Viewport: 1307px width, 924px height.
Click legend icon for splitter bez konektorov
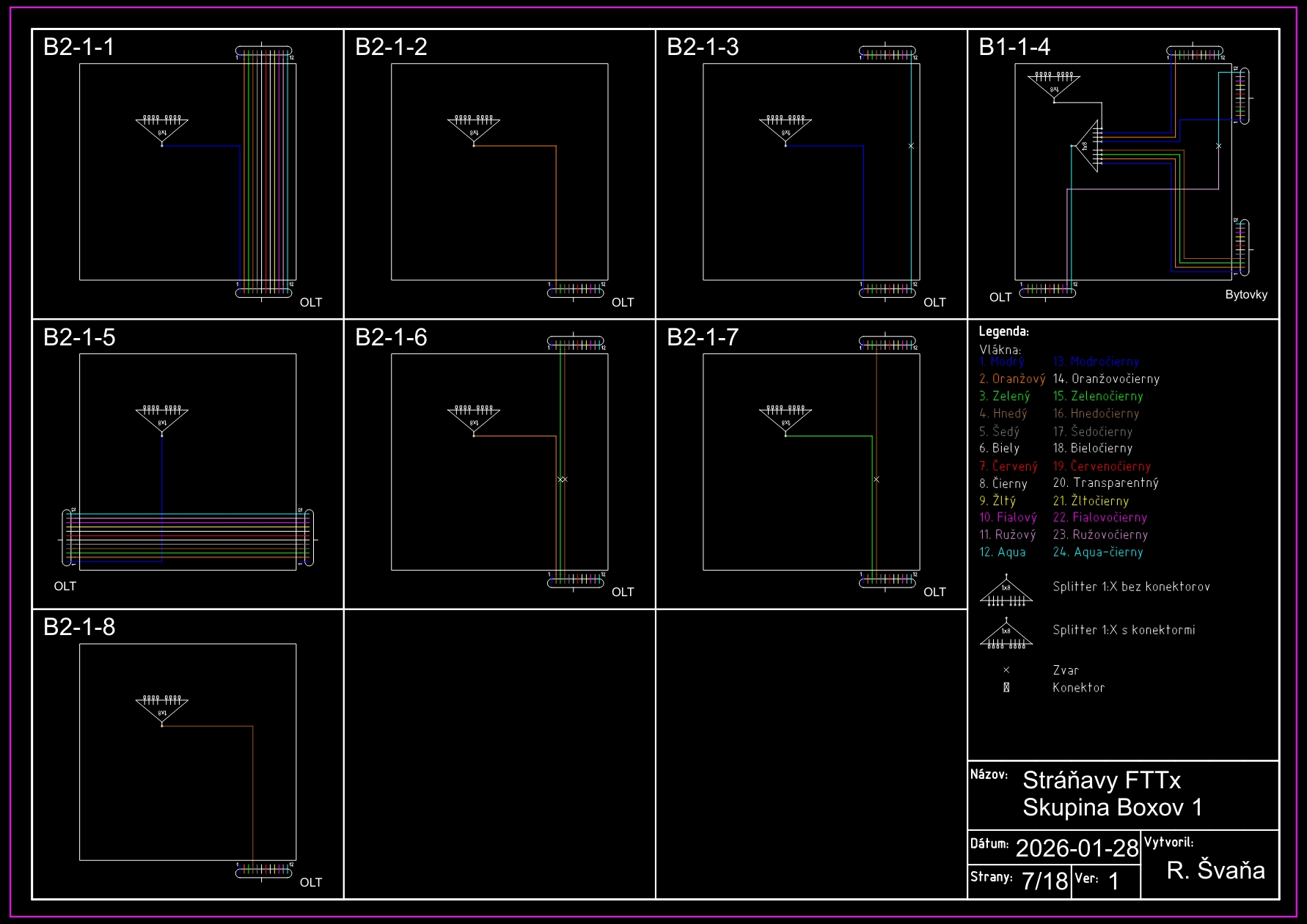point(1006,593)
